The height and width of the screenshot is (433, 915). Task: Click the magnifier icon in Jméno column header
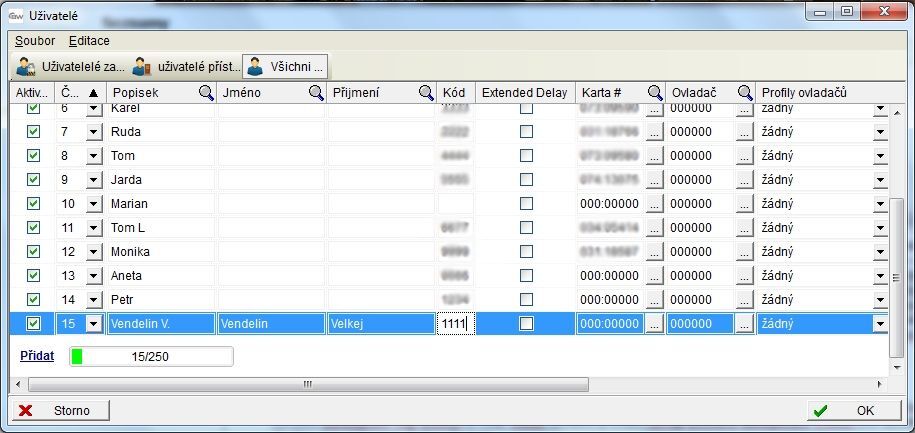pos(315,93)
